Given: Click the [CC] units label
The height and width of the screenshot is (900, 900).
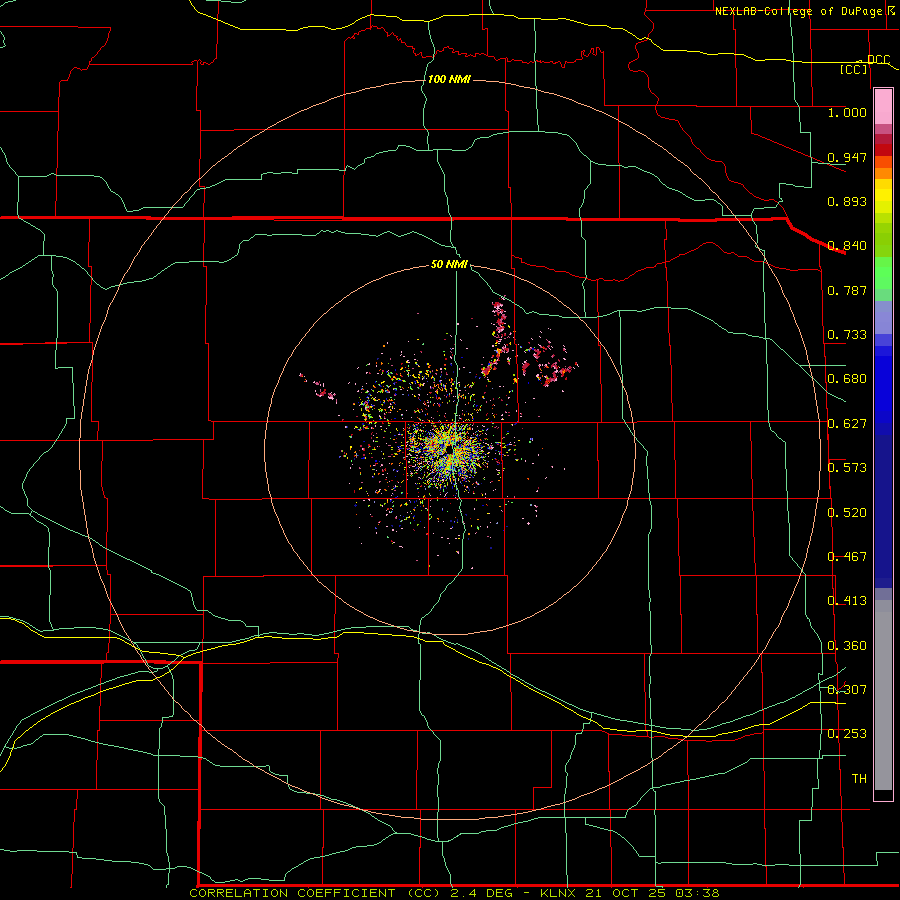Looking at the screenshot, I should [854, 69].
